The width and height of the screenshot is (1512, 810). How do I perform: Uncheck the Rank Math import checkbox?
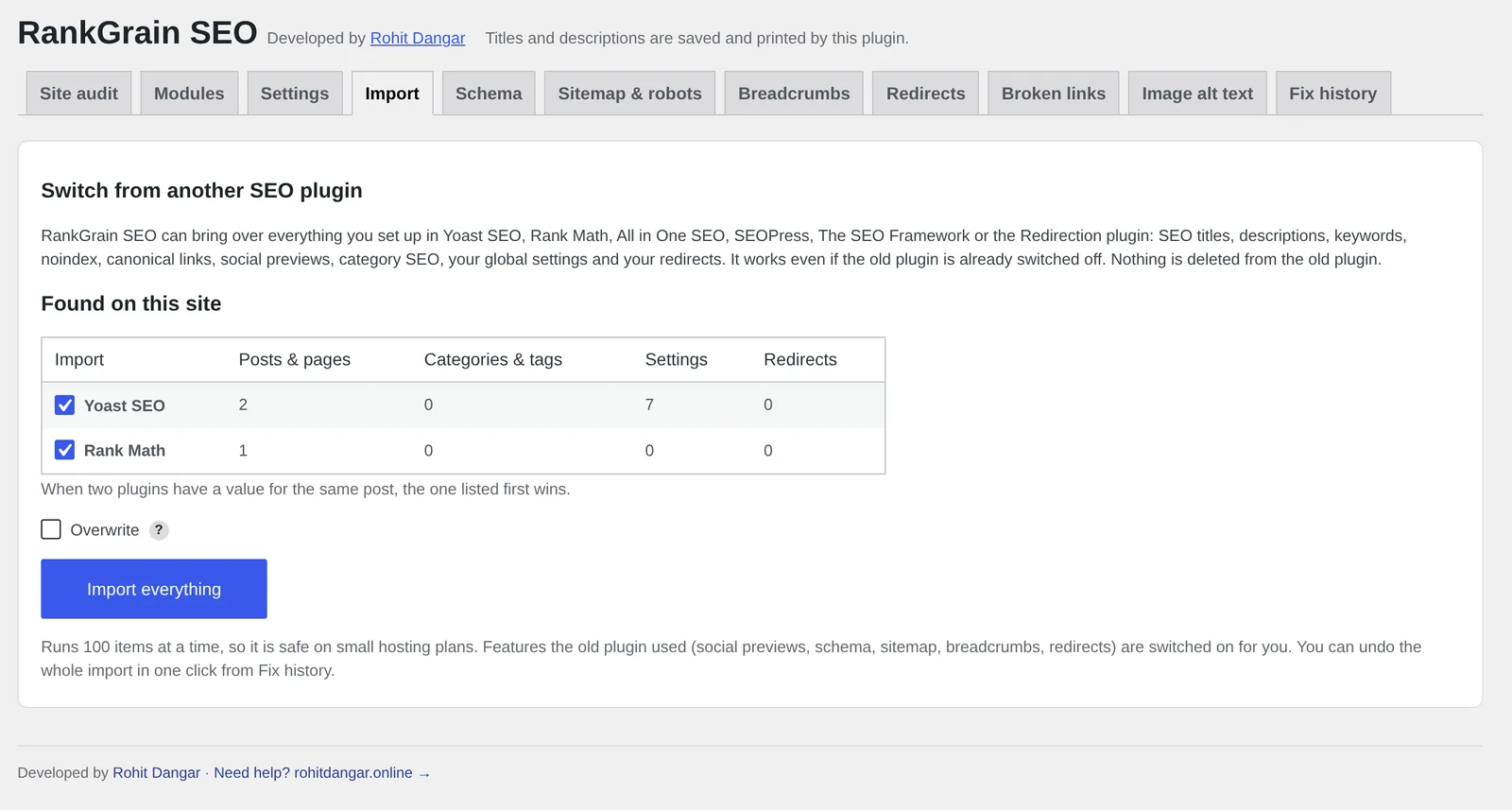[x=64, y=450]
